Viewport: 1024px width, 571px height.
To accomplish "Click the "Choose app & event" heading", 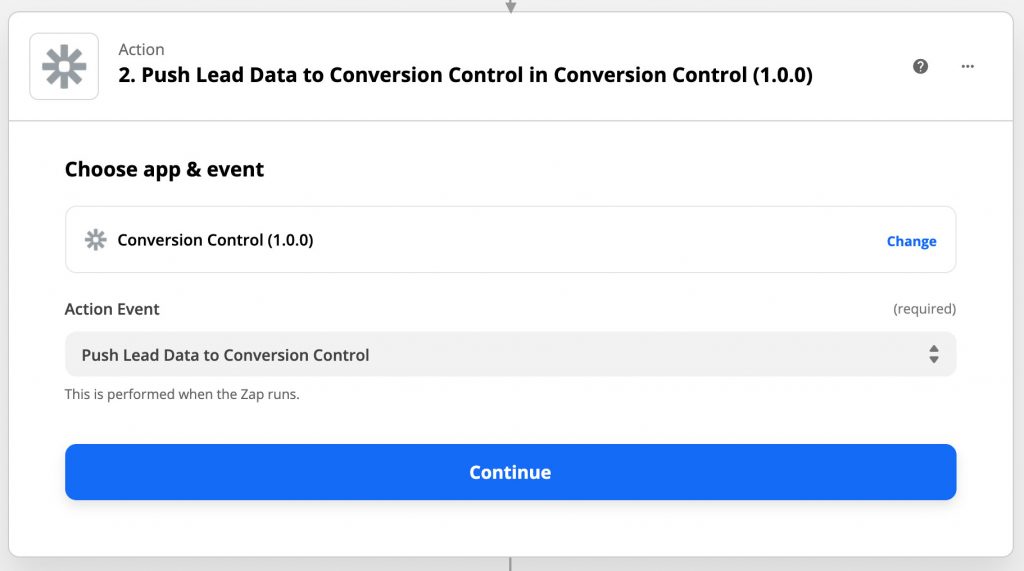I will coord(164,169).
